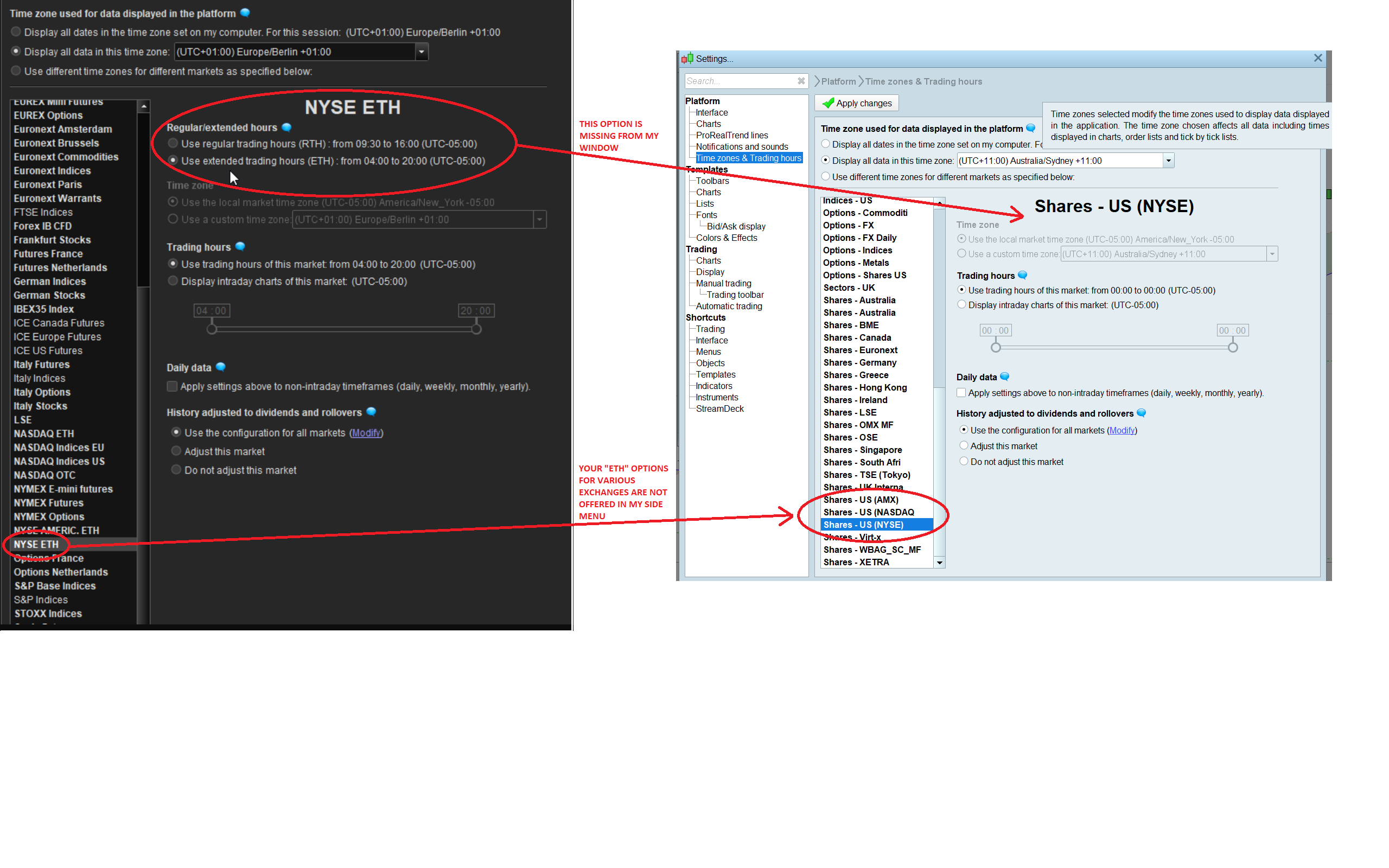
Task: Open the Europe/Berlin time zone dropdown
Action: pos(421,52)
